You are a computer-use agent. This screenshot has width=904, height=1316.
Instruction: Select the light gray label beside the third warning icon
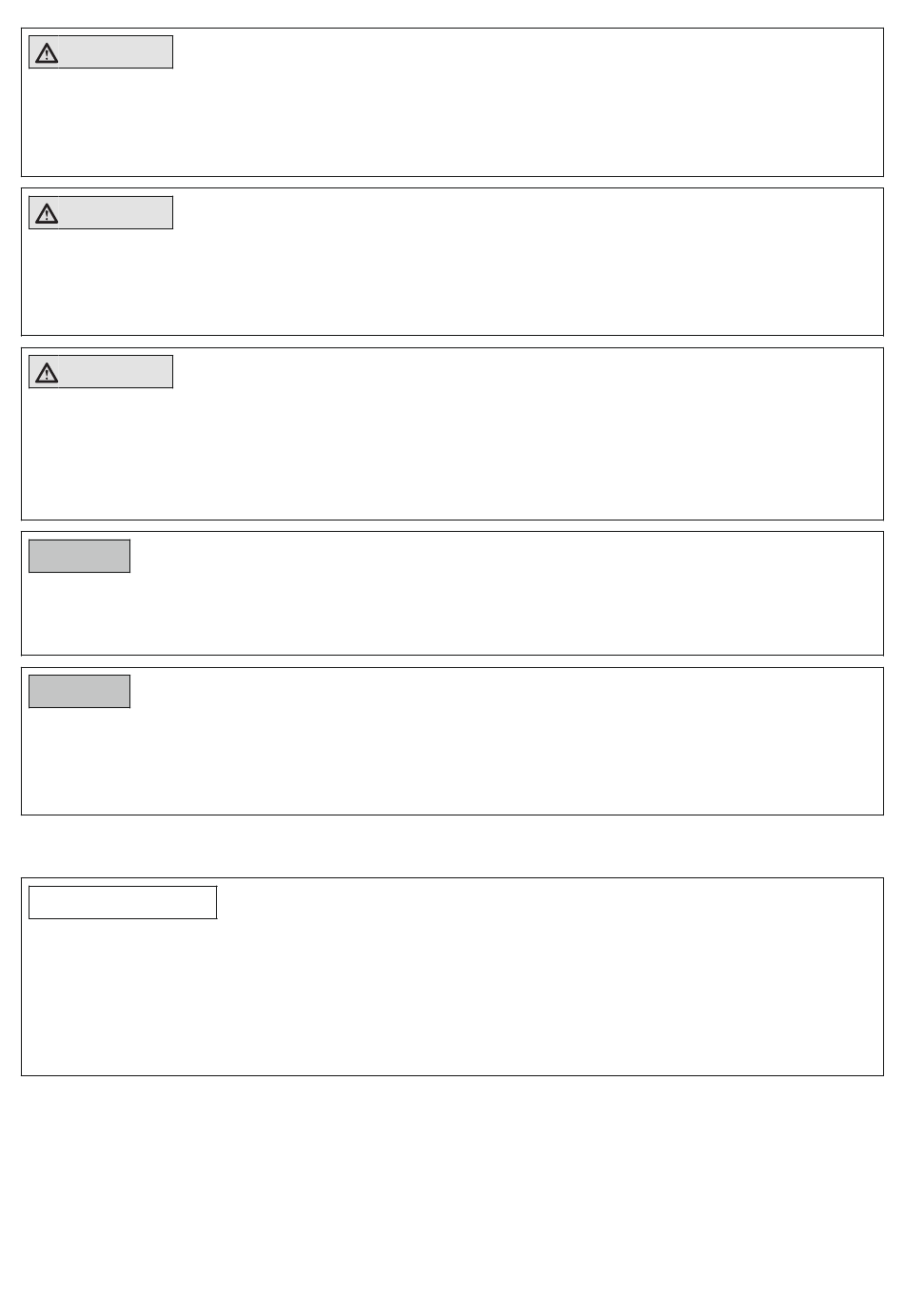(x=115, y=372)
